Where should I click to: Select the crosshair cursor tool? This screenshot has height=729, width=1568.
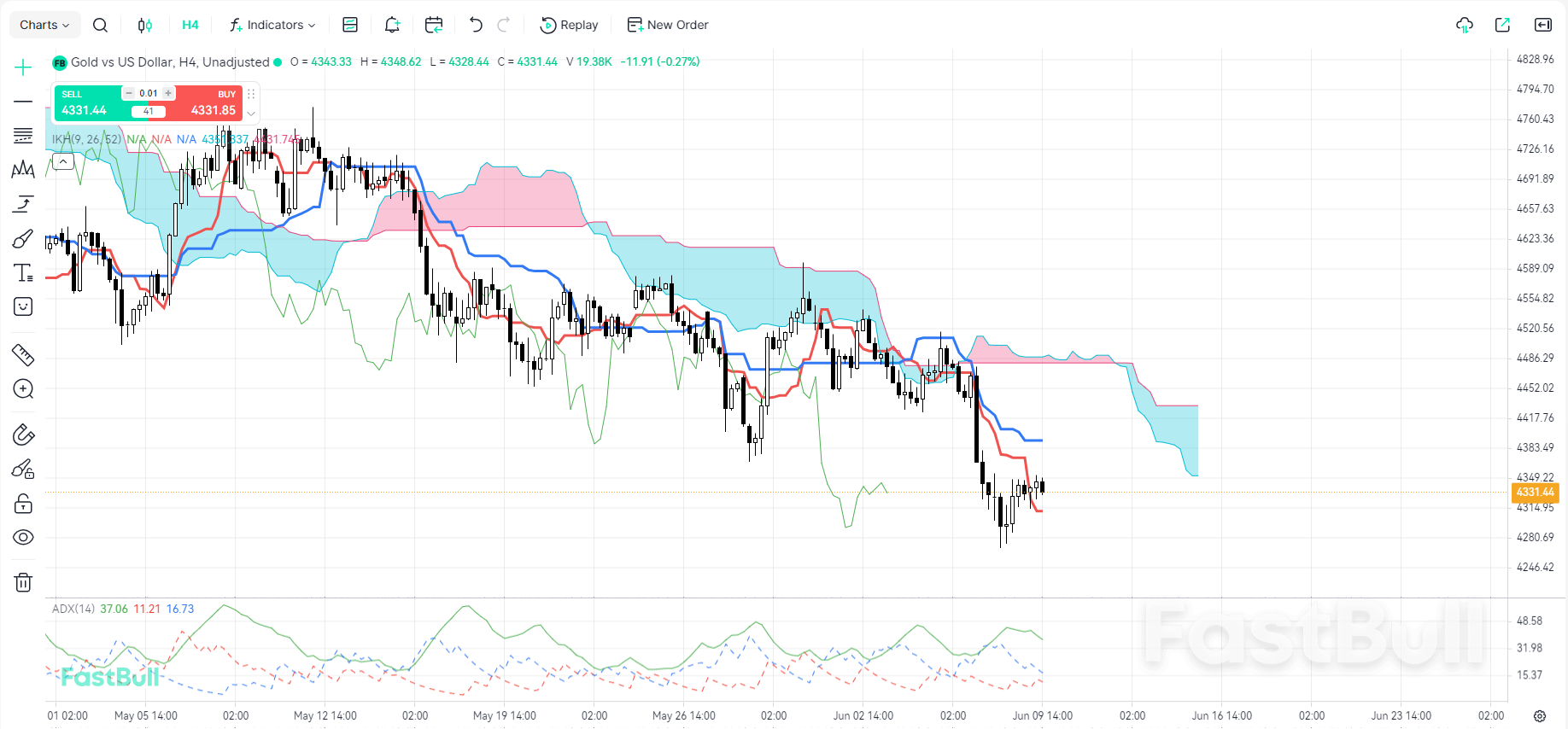pyautogui.click(x=23, y=67)
